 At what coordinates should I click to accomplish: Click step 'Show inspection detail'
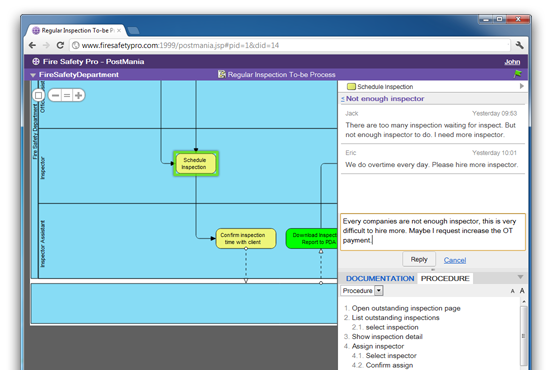click(387, 337)
